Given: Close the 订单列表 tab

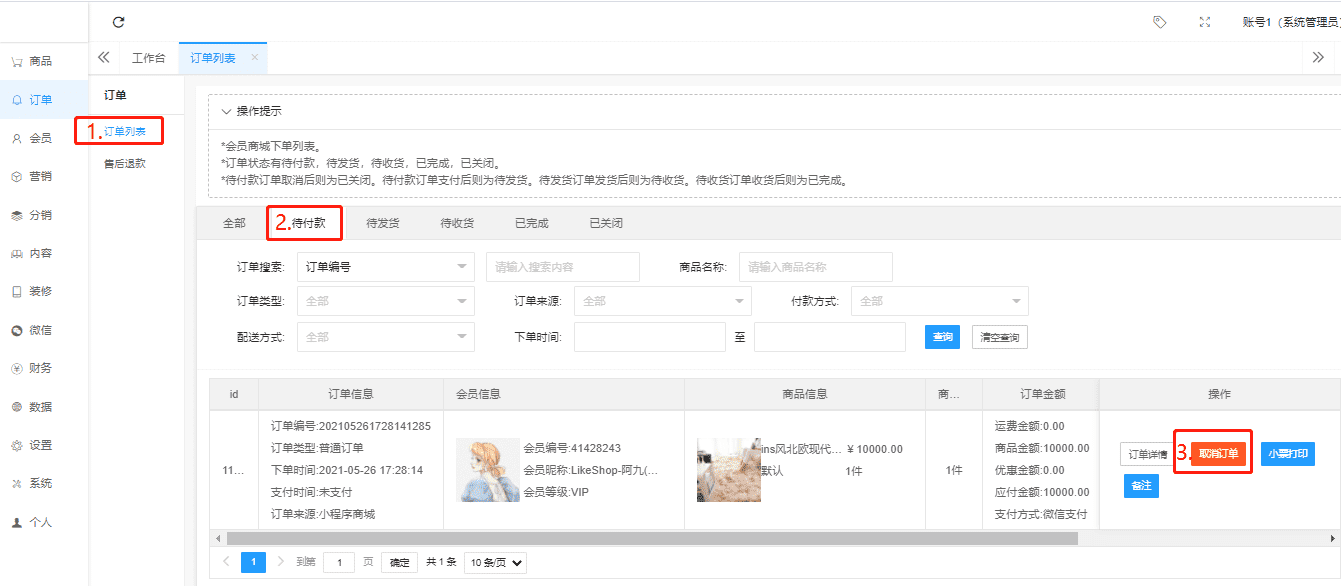Looking at the screenshot, I should [x=255, y=58].
